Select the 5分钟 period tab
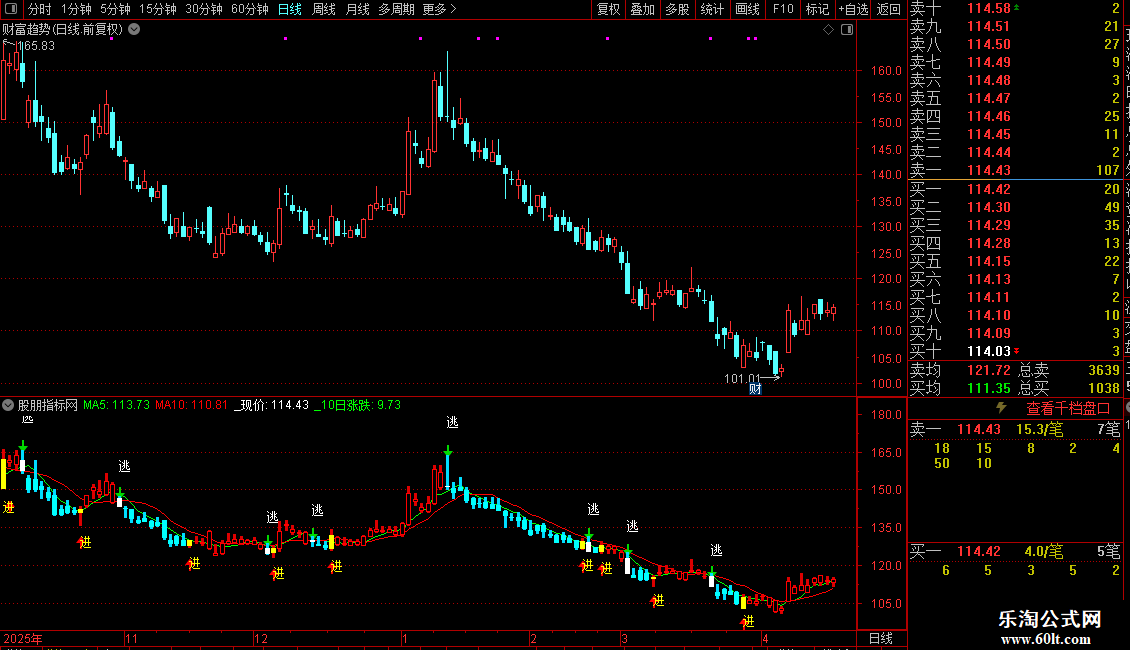 (115, 9)
